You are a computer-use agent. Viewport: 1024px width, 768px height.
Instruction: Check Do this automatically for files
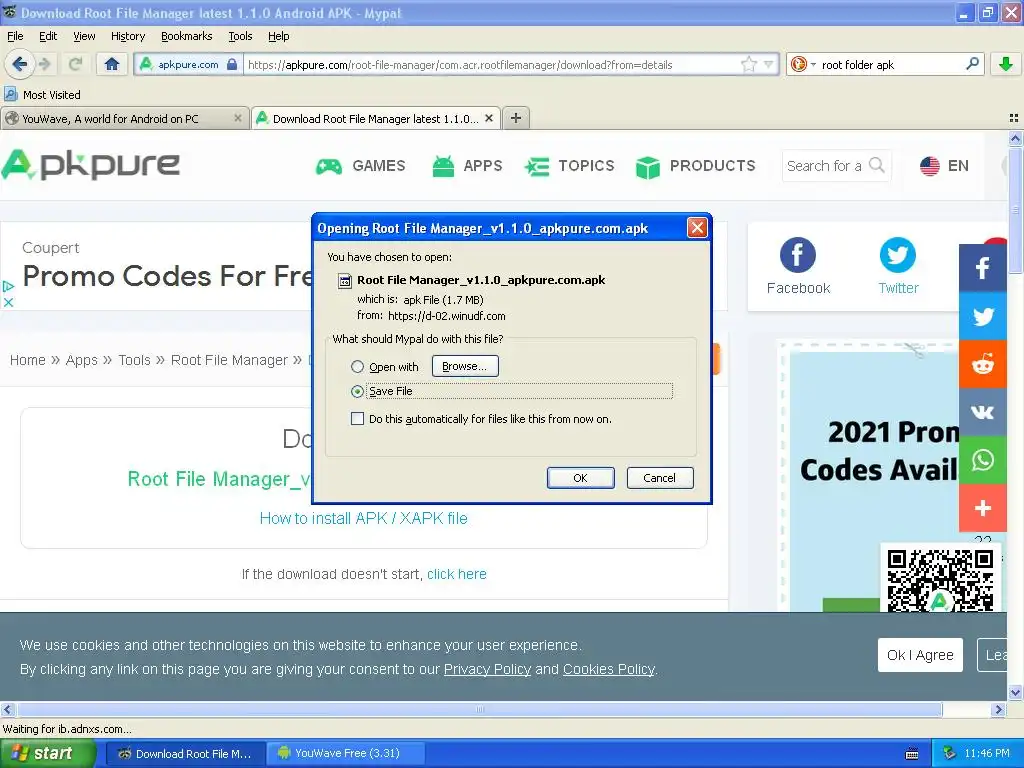coord(357,419)
